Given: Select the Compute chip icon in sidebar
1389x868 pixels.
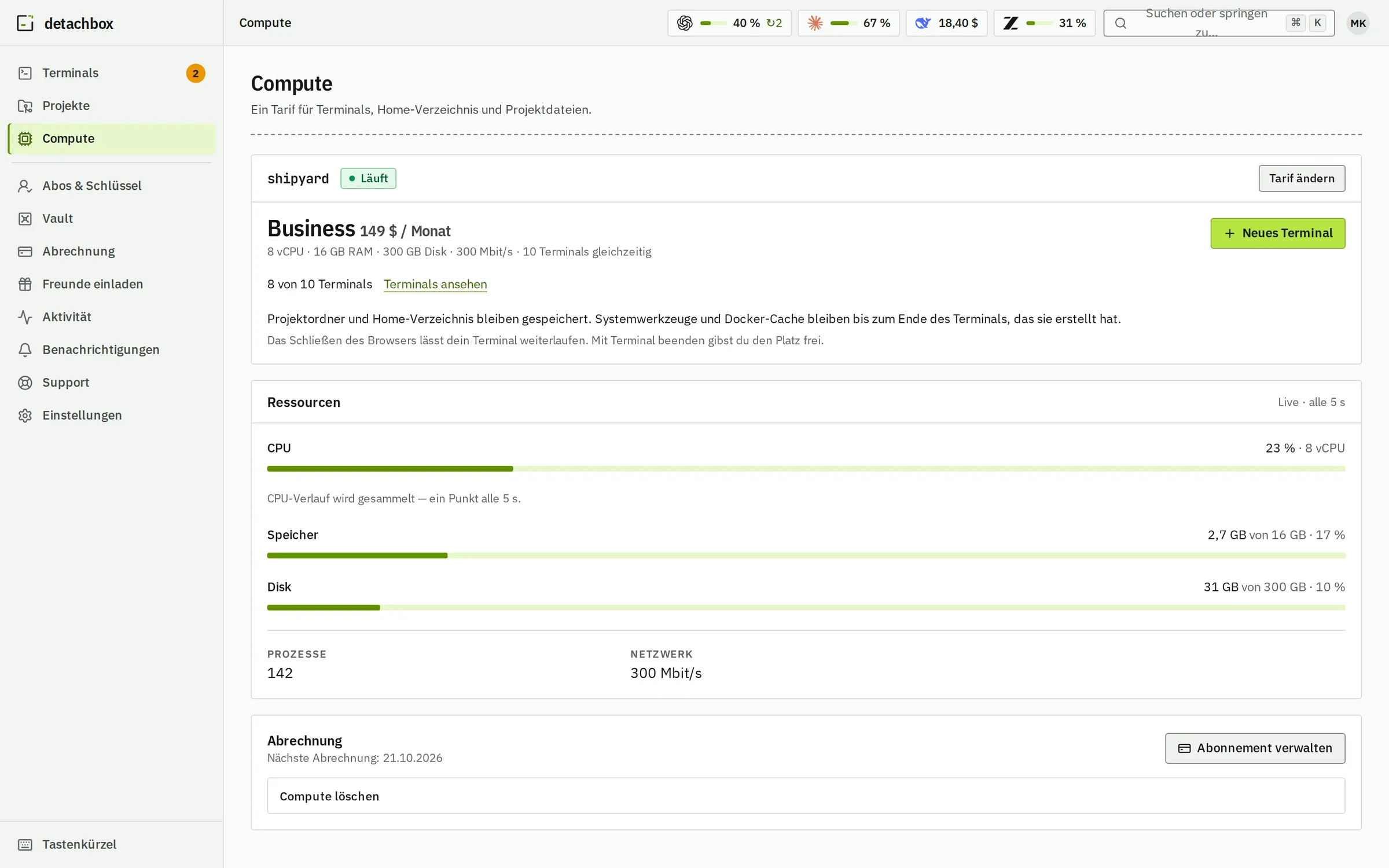Looking at the screenshot, I should 25,139.
